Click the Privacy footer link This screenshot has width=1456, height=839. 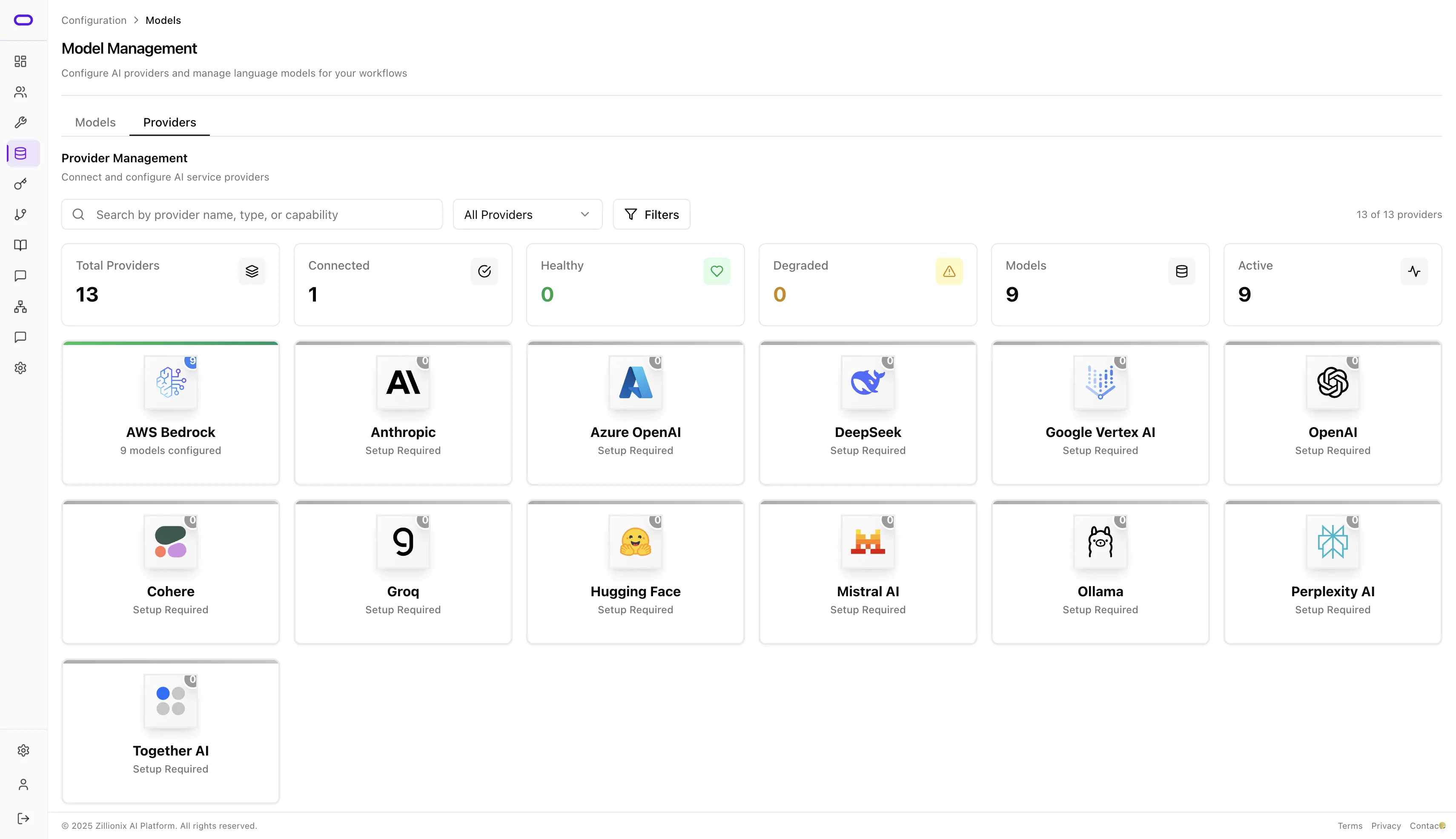1386,826
